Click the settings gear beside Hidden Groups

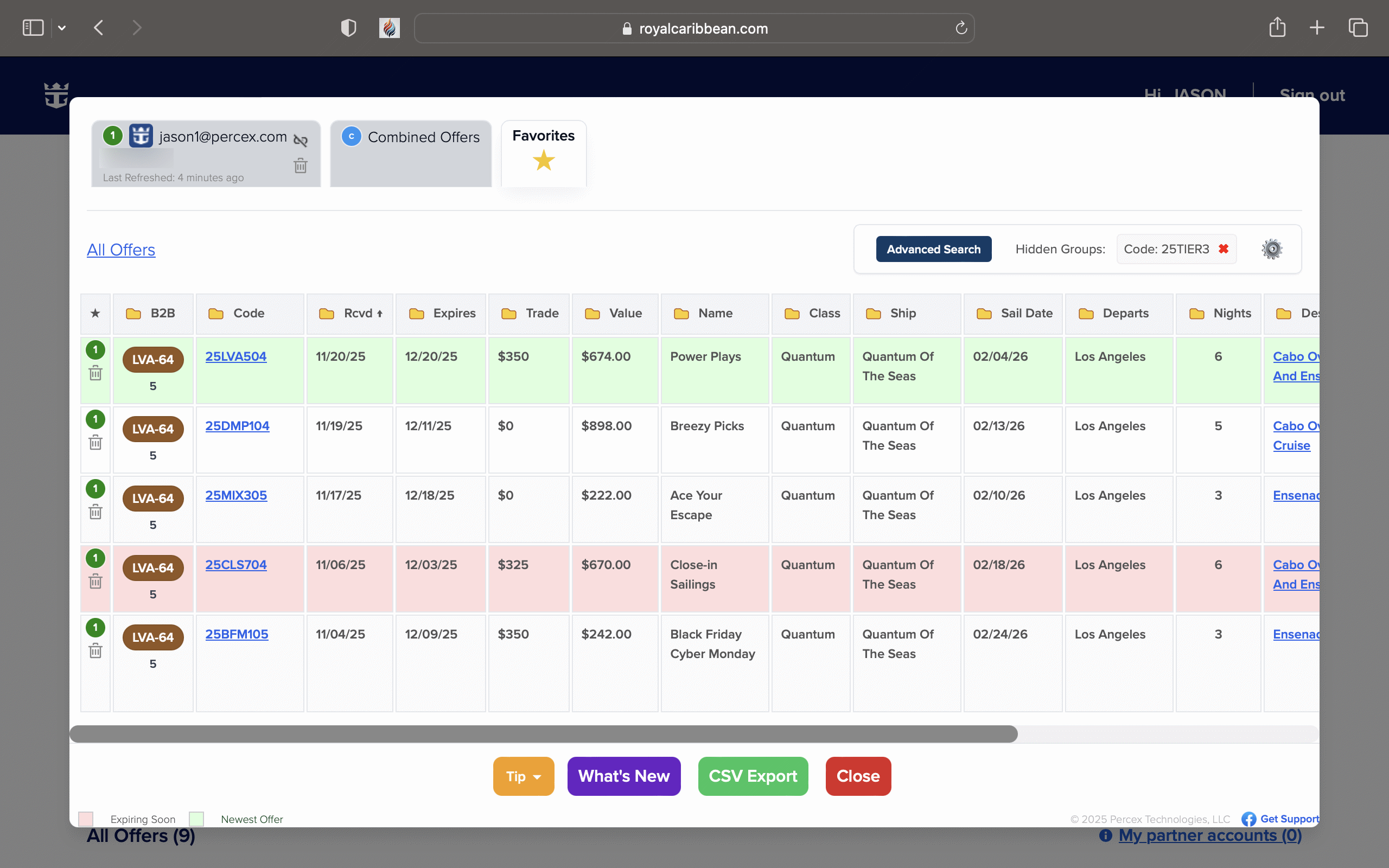(1271, 249)
